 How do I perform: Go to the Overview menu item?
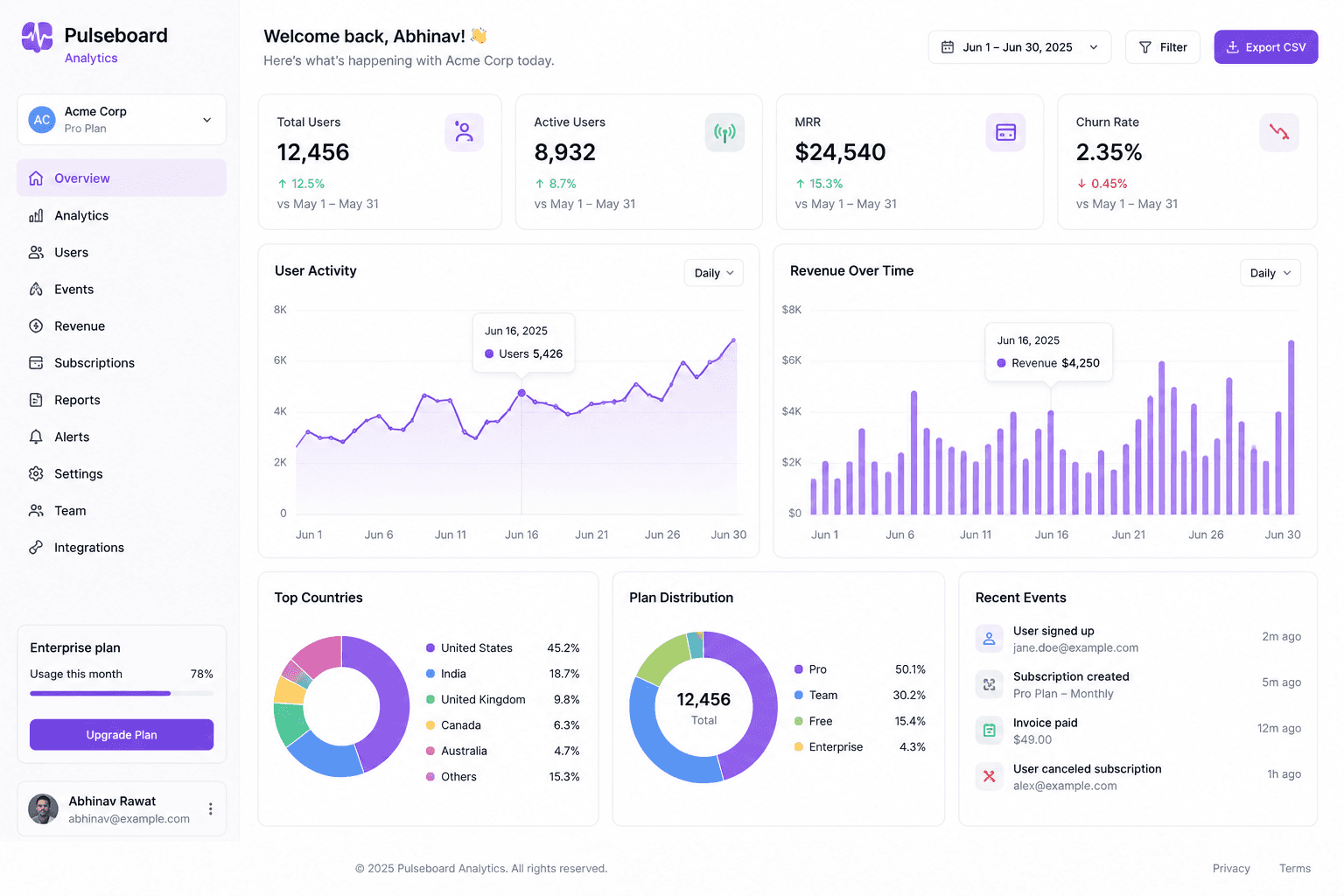(x=122, y=178)
